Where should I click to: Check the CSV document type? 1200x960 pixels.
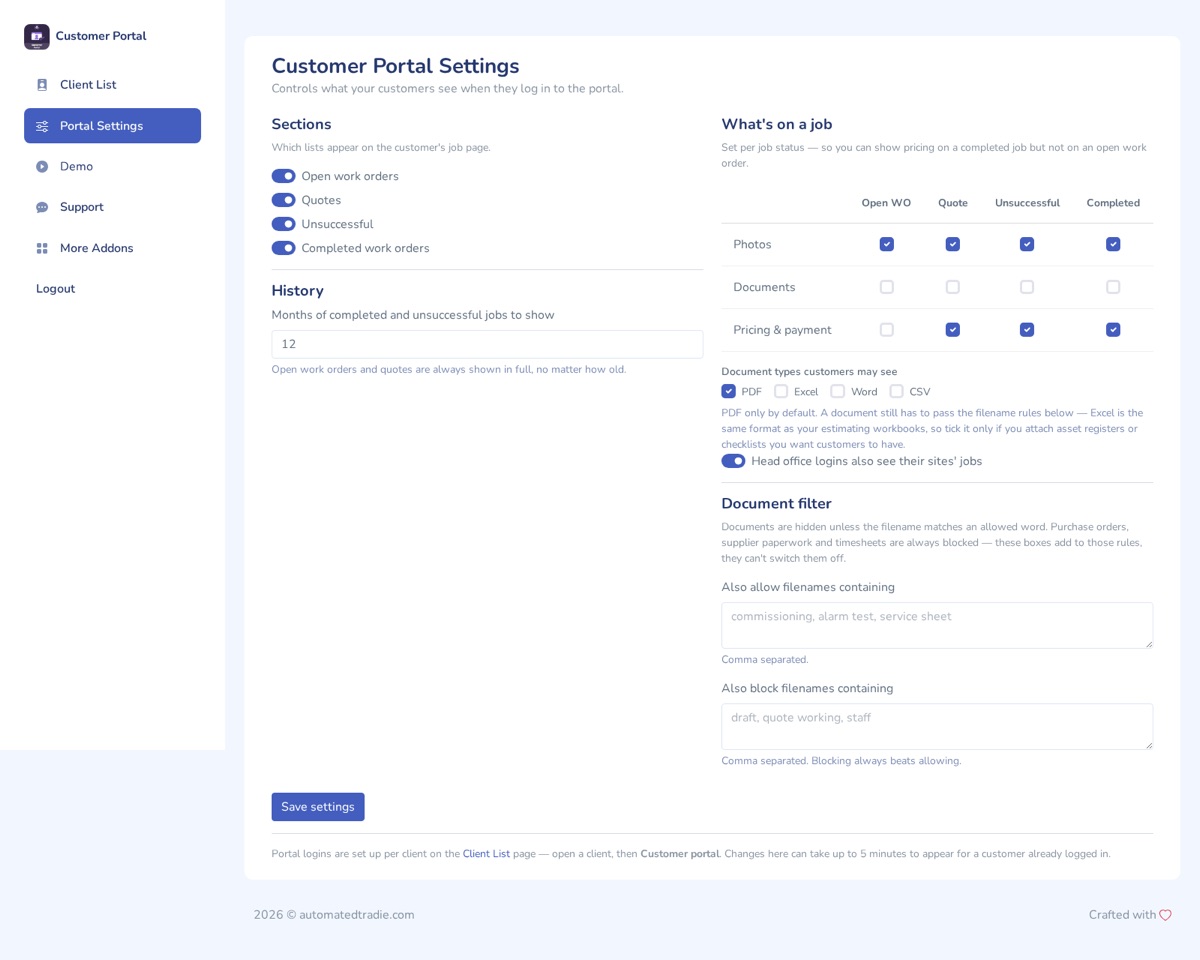pyautogui.click(x=896, y=391)
